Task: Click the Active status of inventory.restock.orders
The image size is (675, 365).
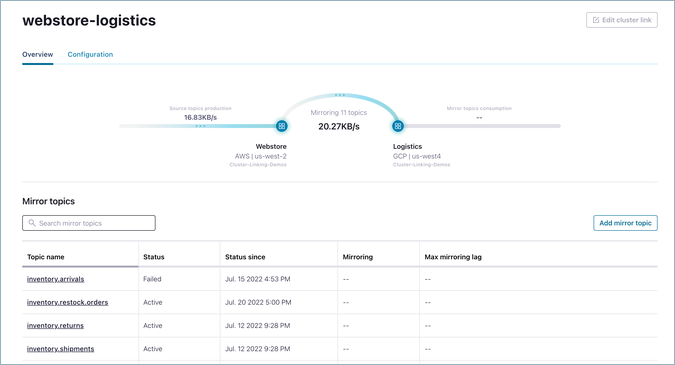Action: point(153,302)
